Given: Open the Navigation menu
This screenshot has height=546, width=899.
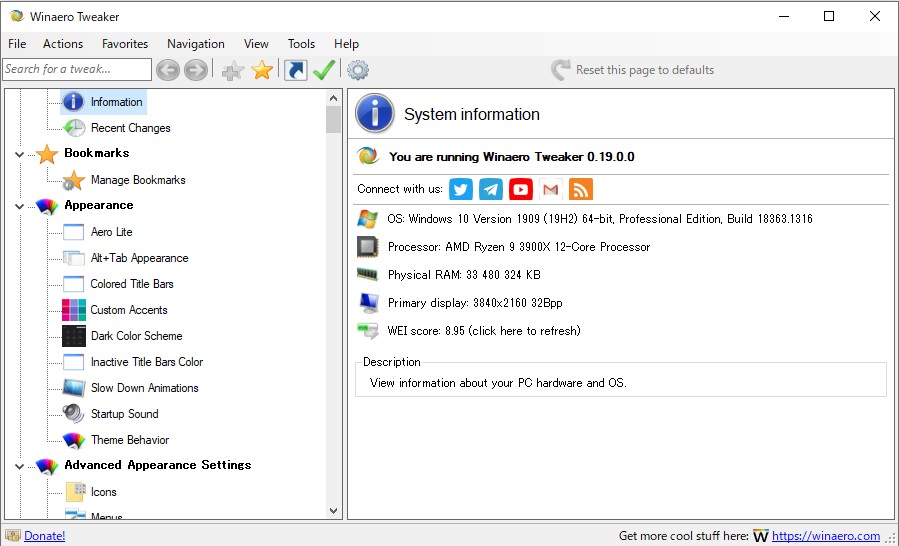Looking at the screenshot, I should point(196,44).
